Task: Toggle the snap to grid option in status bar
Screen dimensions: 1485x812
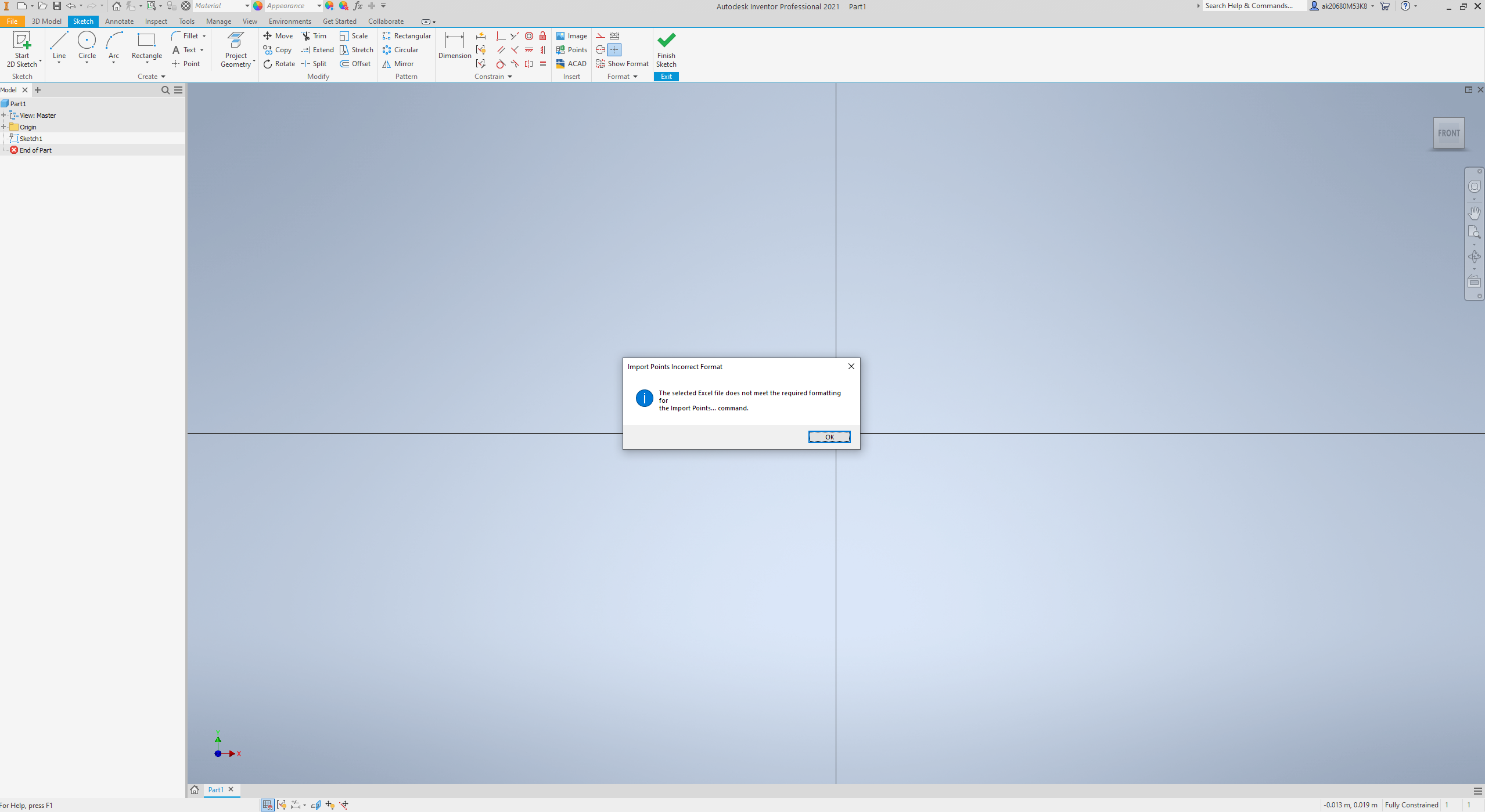Action: coord(267,805)
